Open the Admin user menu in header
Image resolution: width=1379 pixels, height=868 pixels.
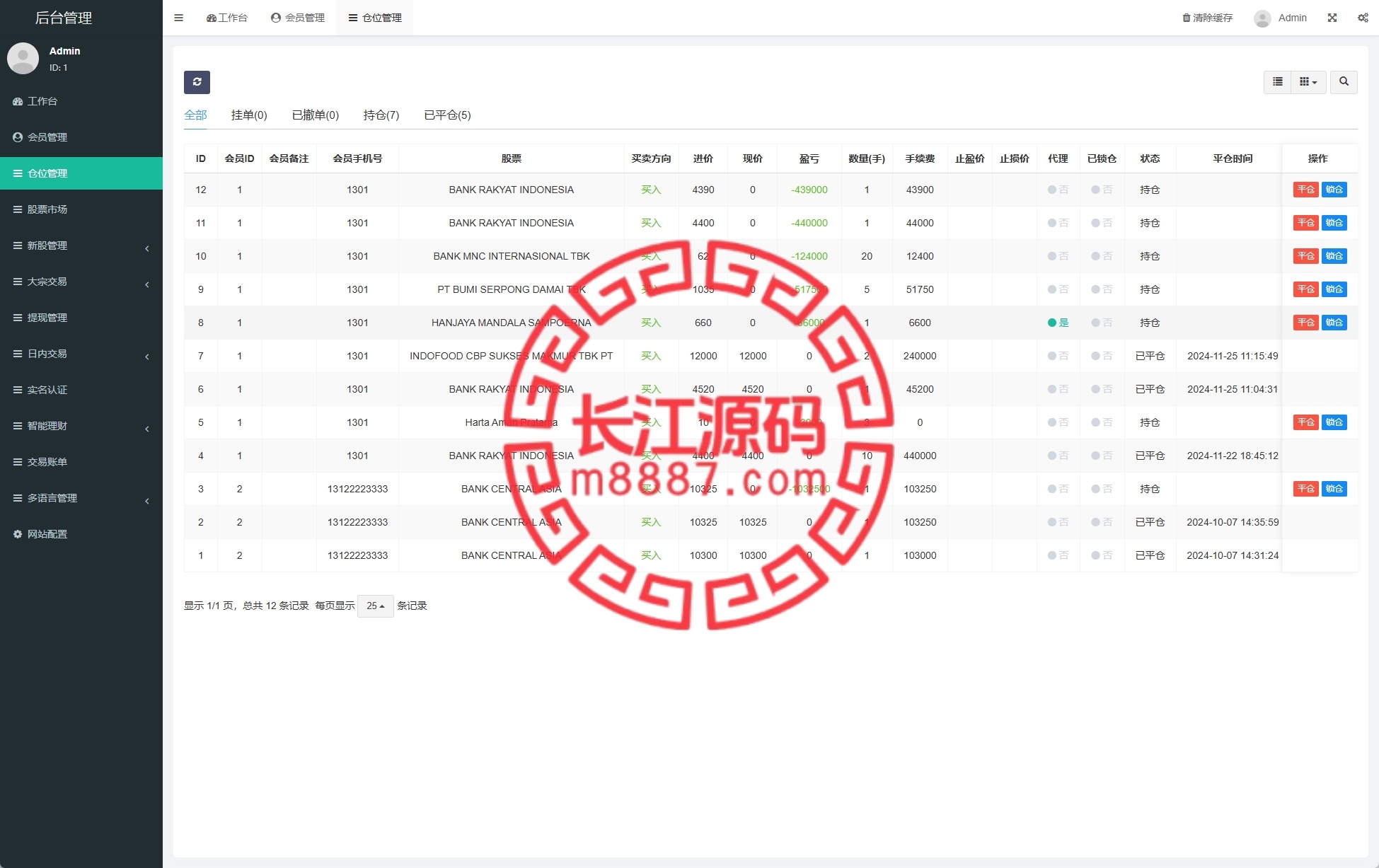tap(1281, 18)
